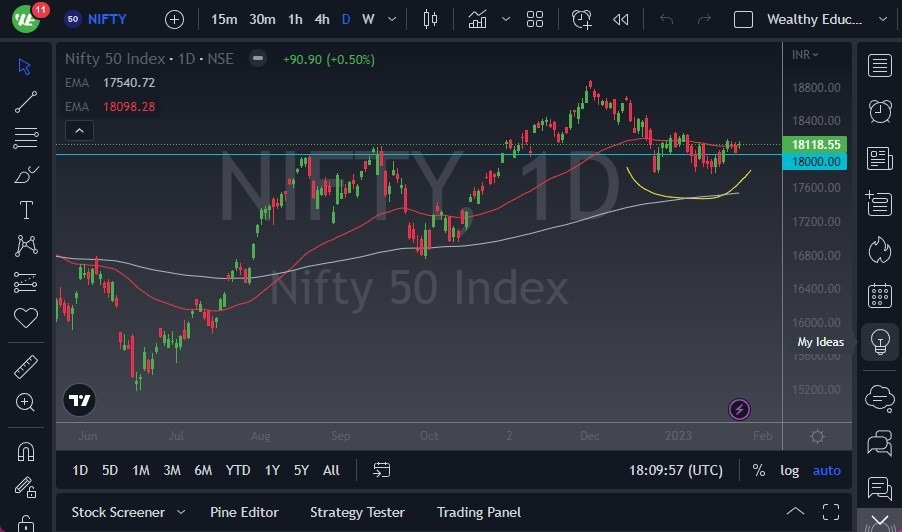
Task: Open the user profile menu with badge 11
Action: pos(26,18)
